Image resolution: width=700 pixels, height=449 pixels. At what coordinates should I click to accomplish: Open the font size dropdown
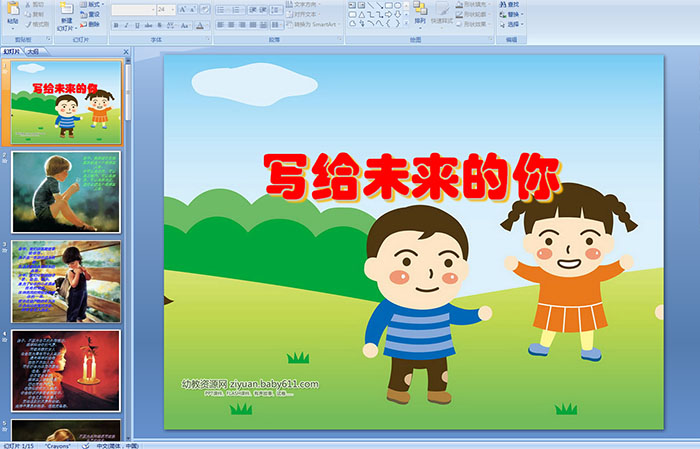pos(172,10)
